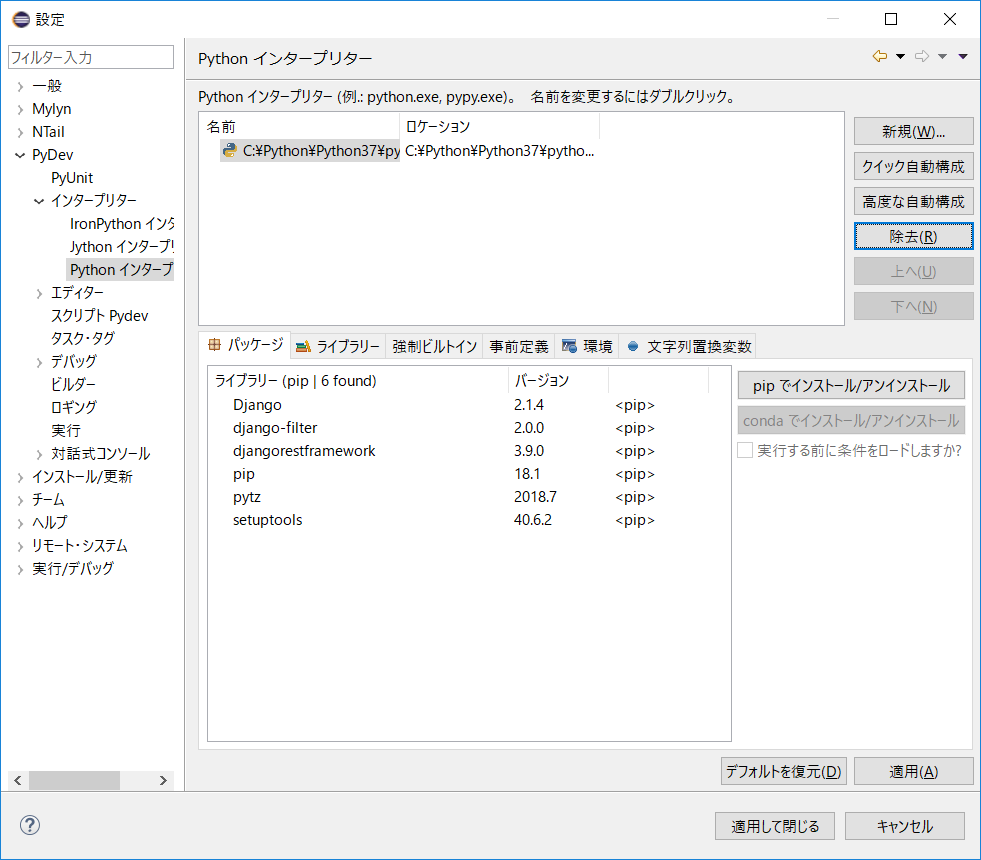Click the tree horizontal scrollbar thumb
981x860 pixels.
[x=74, y=780]
